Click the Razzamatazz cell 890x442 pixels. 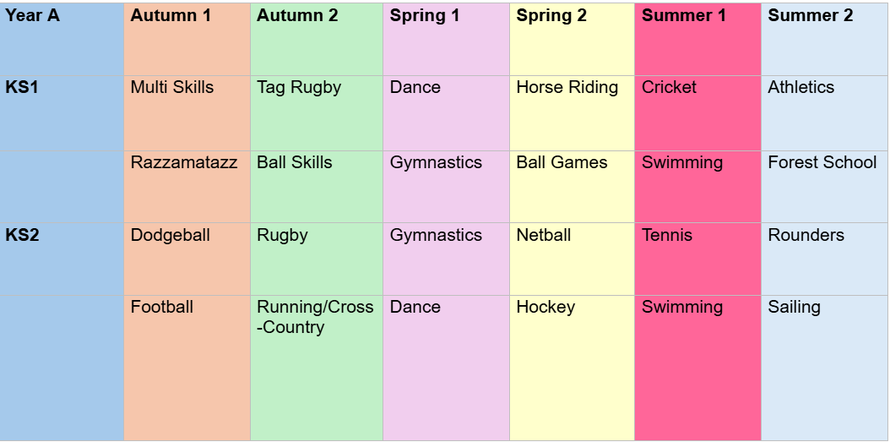[x=184, y=162]
